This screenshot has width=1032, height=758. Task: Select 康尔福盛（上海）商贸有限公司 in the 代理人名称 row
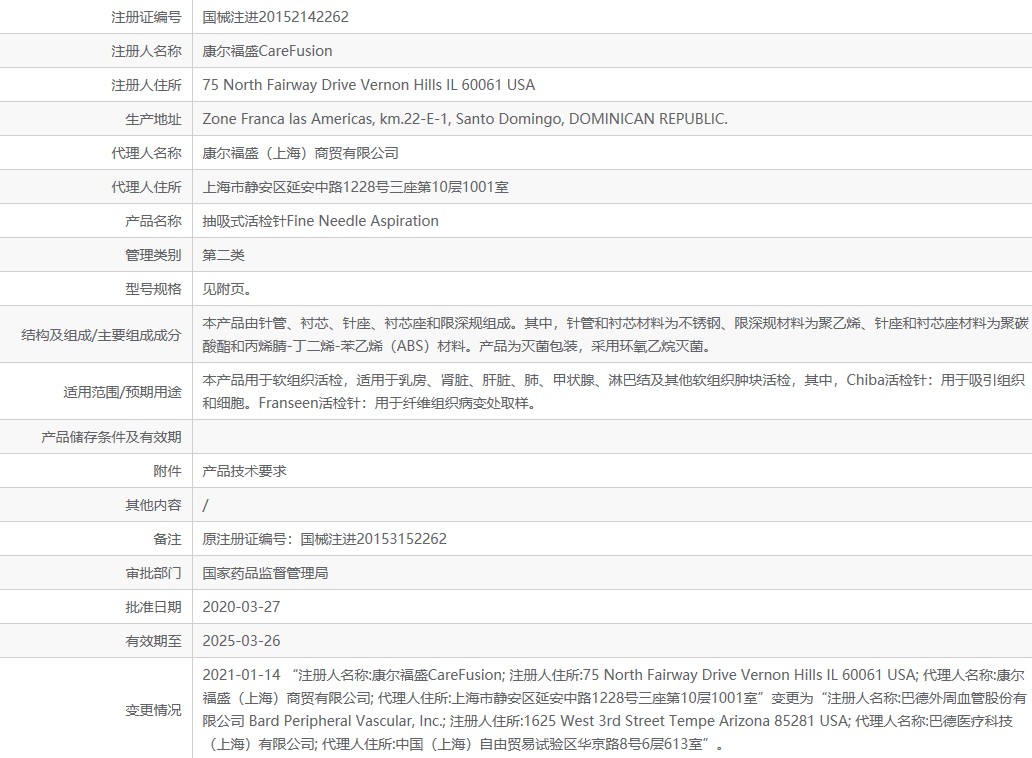click(300, 153)
